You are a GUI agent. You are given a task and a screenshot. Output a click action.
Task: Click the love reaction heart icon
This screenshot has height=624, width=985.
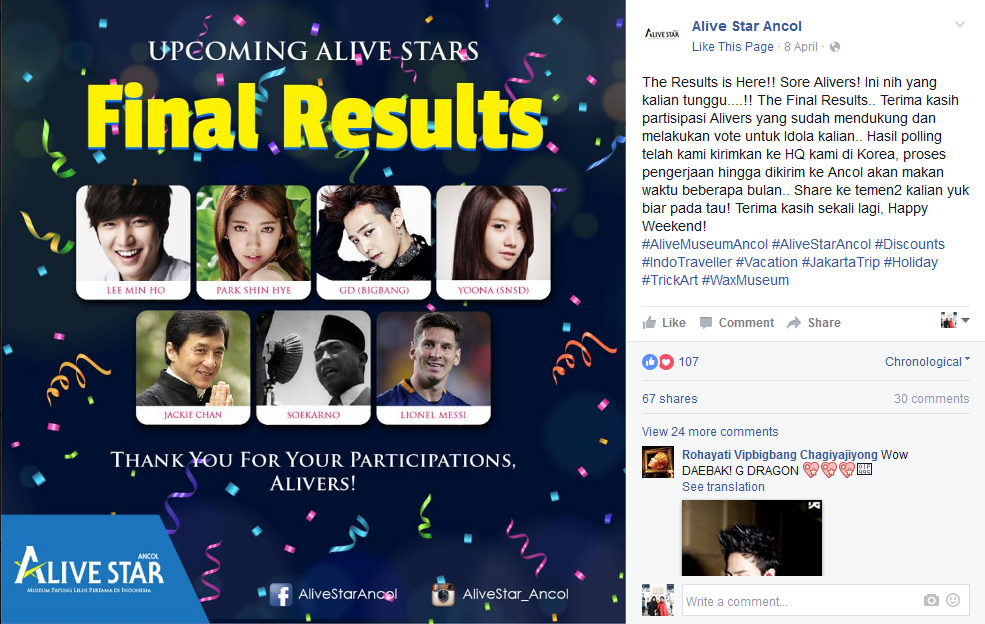[667, 362]
